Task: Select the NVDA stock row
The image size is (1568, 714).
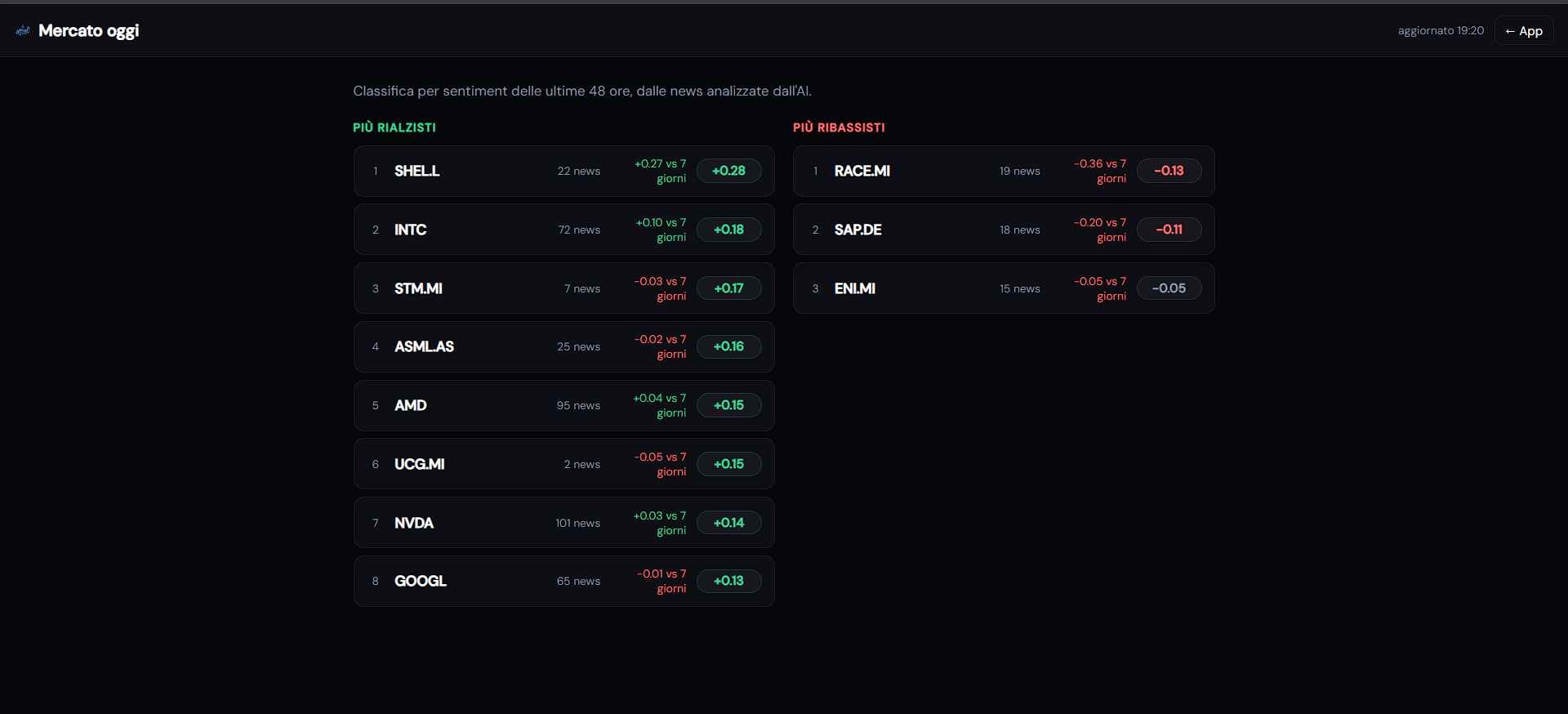Action: click(x=563, y=523)
